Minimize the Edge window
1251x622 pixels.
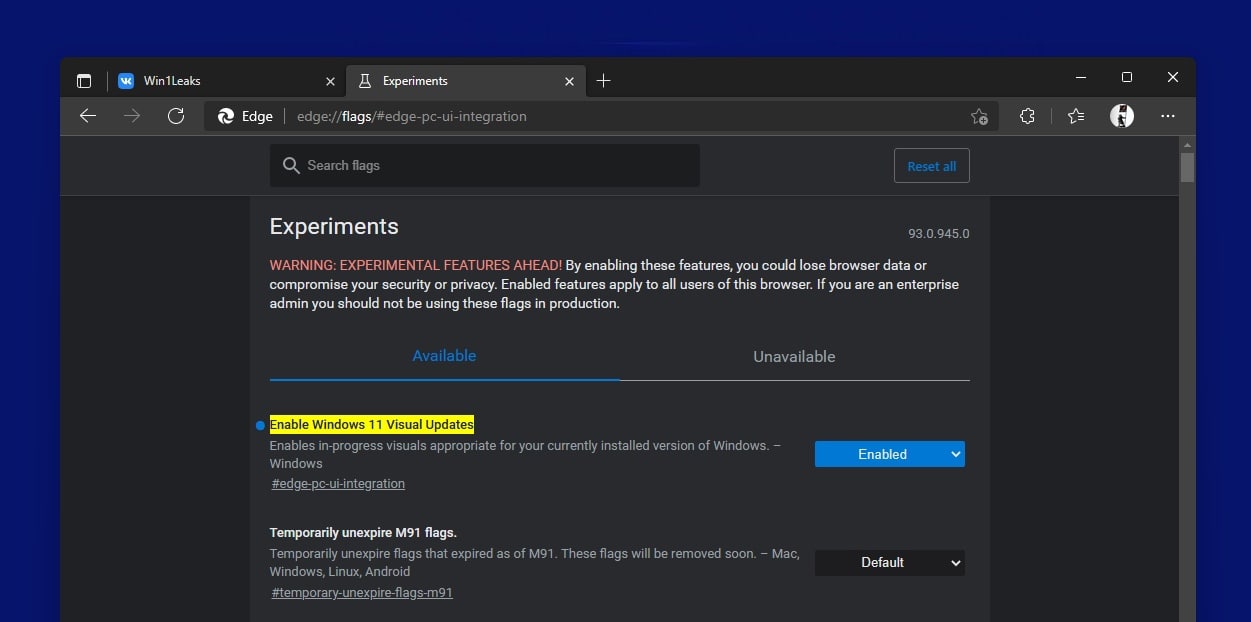[1081, 78]
